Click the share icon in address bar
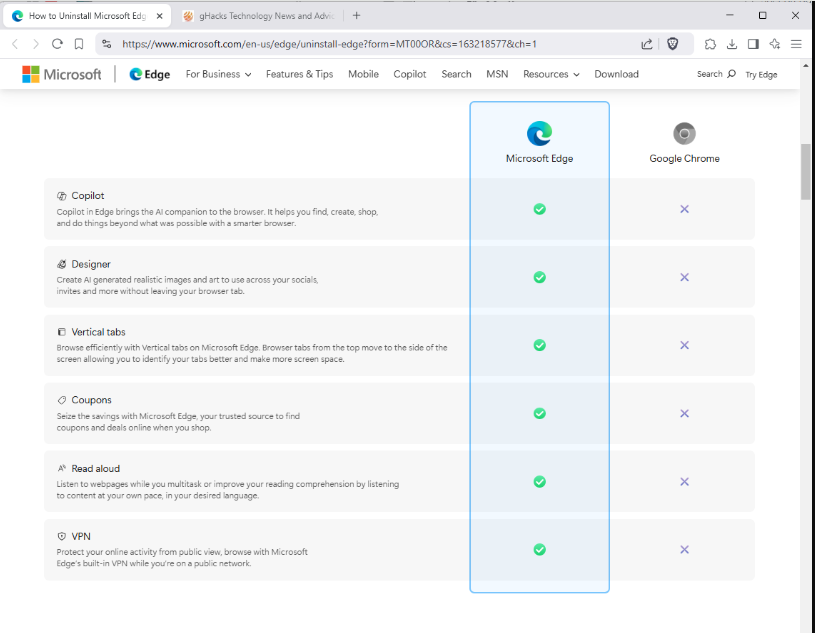The image size is (815, 633). click(x=647, y=44)
